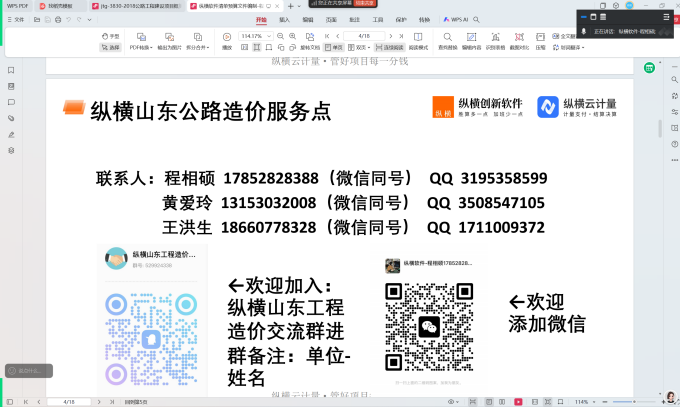Toggle the actual-size page fit icon
Image resolution: width=680 pixels, height=407 pixels.
245,47
